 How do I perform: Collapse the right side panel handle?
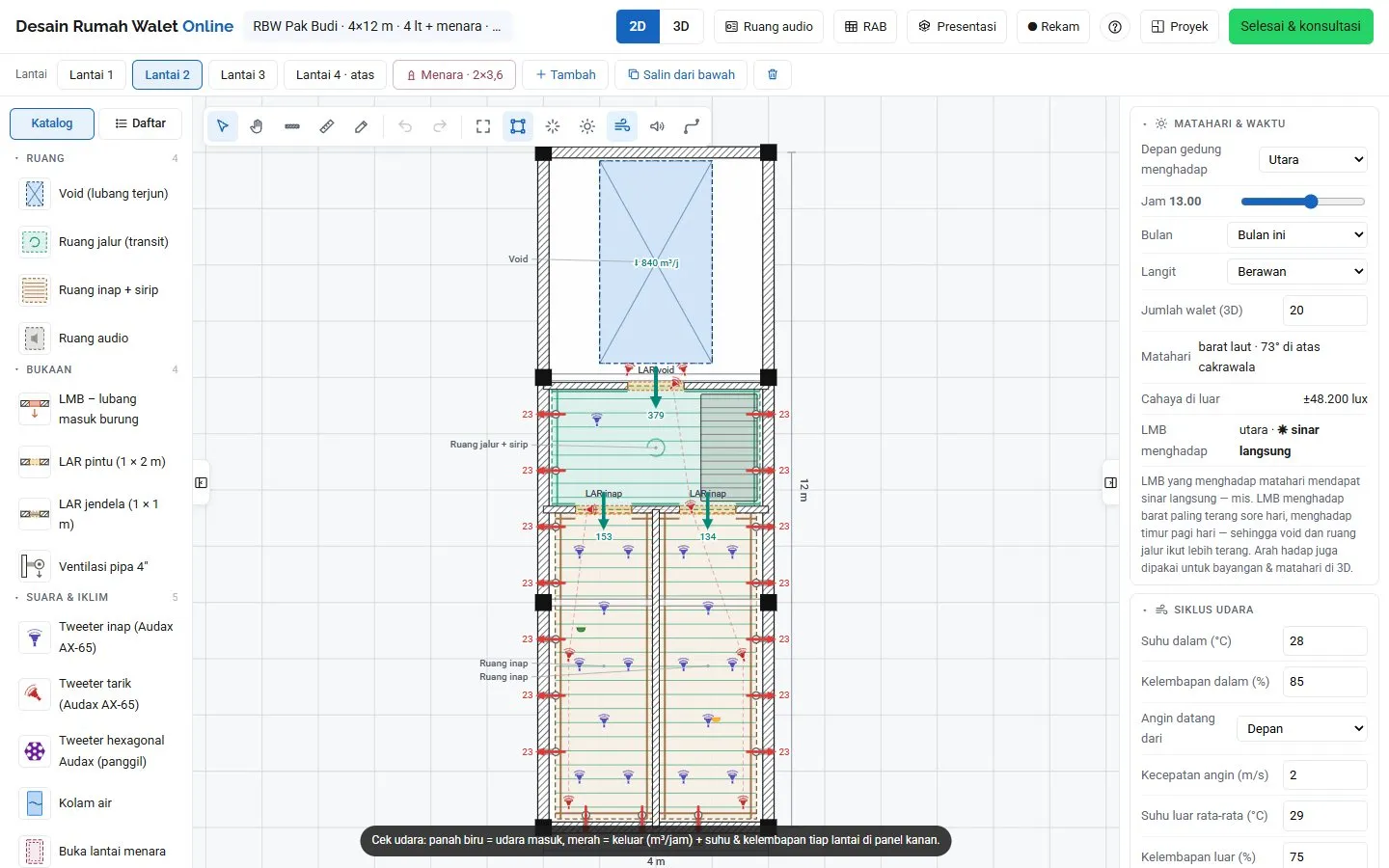tap(1110, 482)
